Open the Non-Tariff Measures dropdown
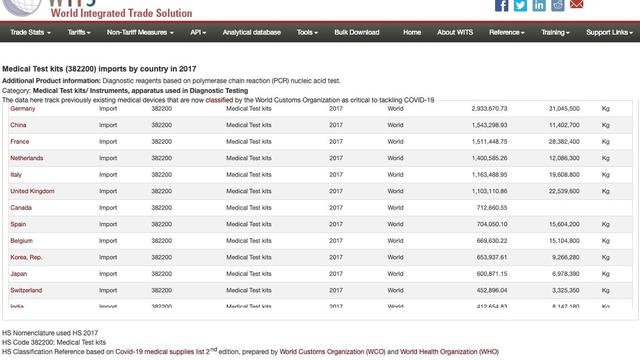The height and width of the screenshot is (360, 640). (140, 32)
